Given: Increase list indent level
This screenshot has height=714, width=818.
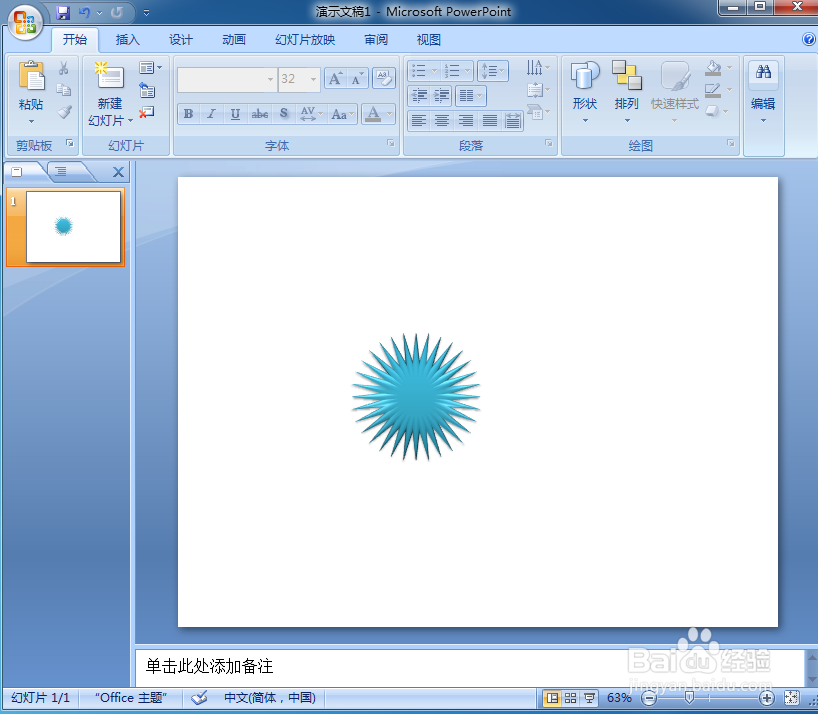Looking at the screenshot, I should pyautogui.click(x=441, y=95).
